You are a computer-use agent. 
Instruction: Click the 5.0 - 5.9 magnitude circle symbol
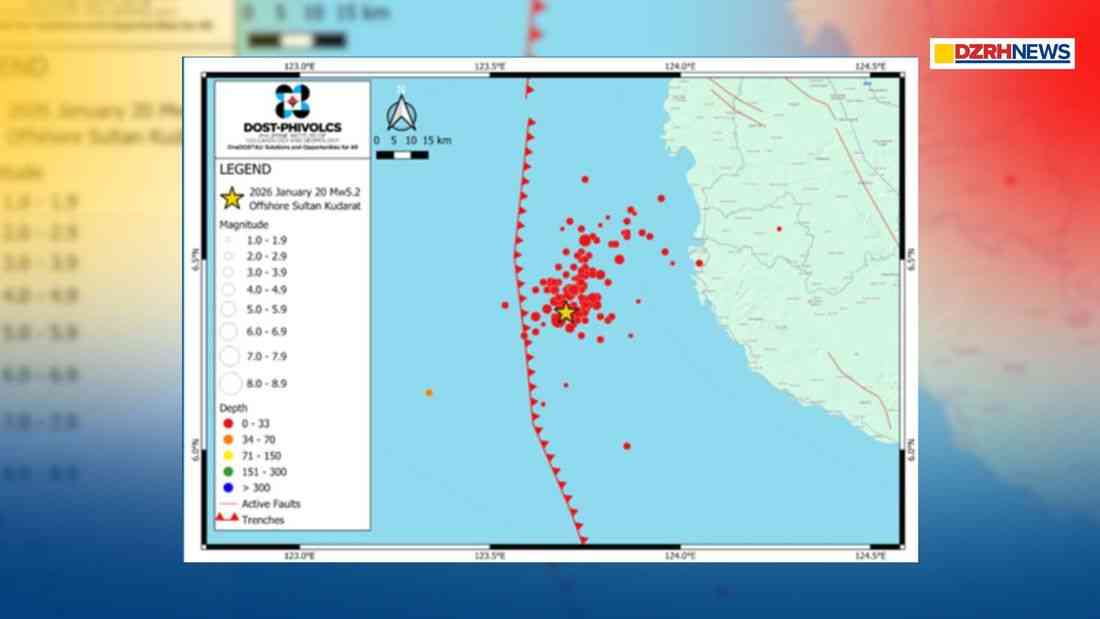click(228, 309)
